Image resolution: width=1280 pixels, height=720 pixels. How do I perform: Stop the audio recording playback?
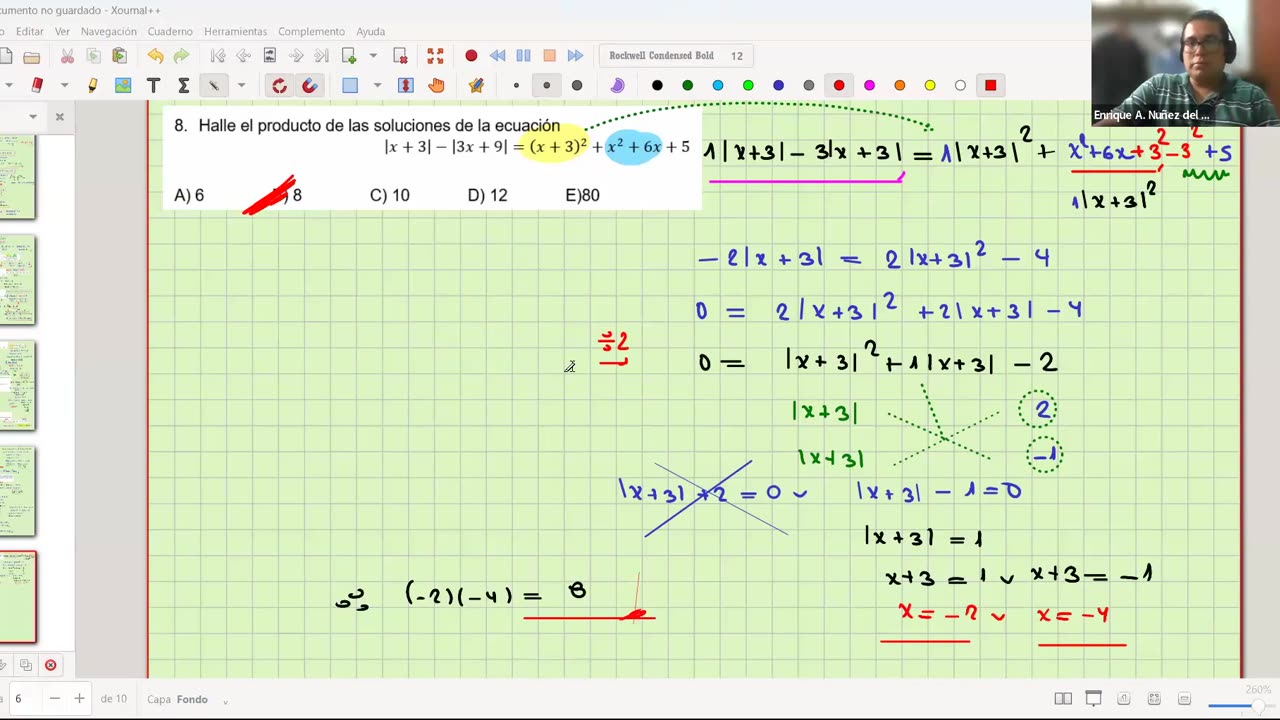point(549,56)
